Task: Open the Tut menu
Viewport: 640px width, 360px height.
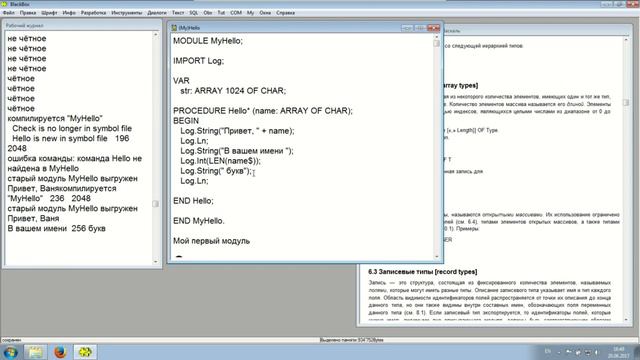Action: pyautogui.click(x=221, y=13)
